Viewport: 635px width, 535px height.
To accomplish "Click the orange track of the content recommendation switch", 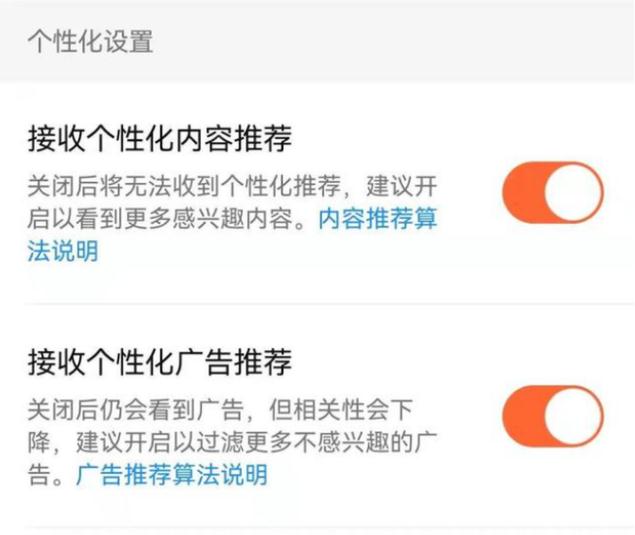I will click(x=522, y=192).
